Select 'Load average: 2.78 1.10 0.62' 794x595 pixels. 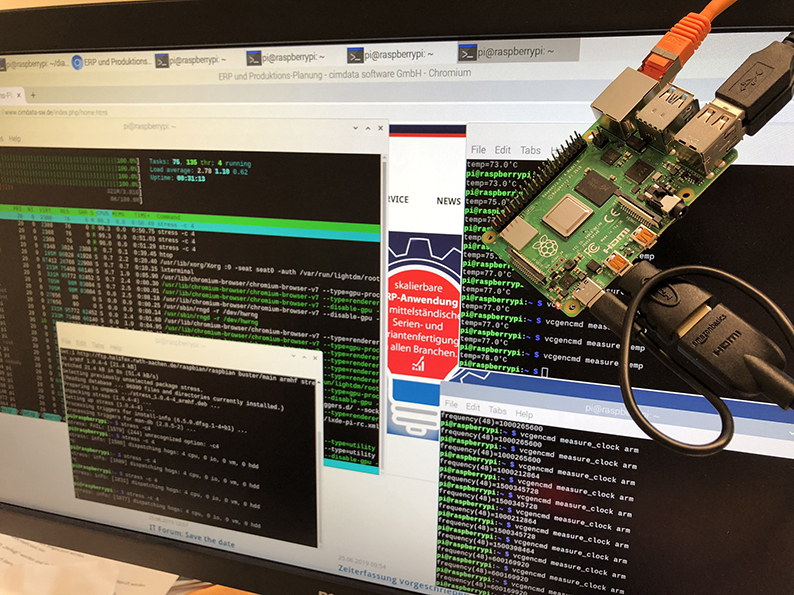click(x=198, y=171)
